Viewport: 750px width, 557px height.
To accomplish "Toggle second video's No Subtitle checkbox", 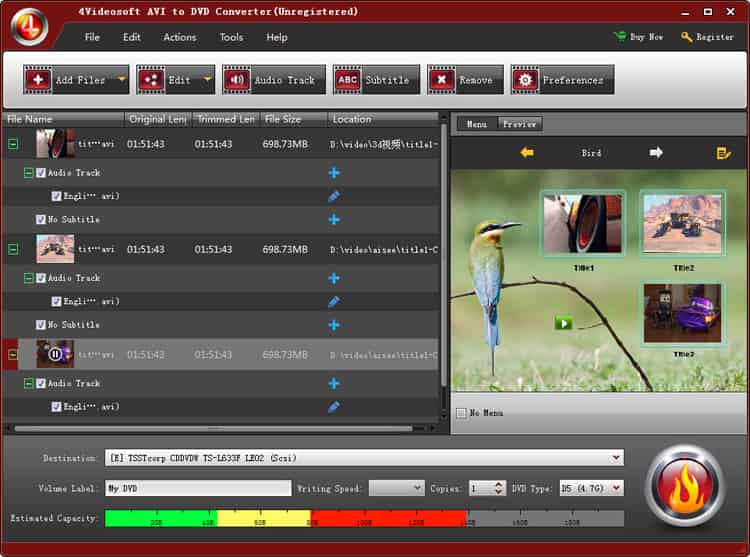I will coord(41,325).
